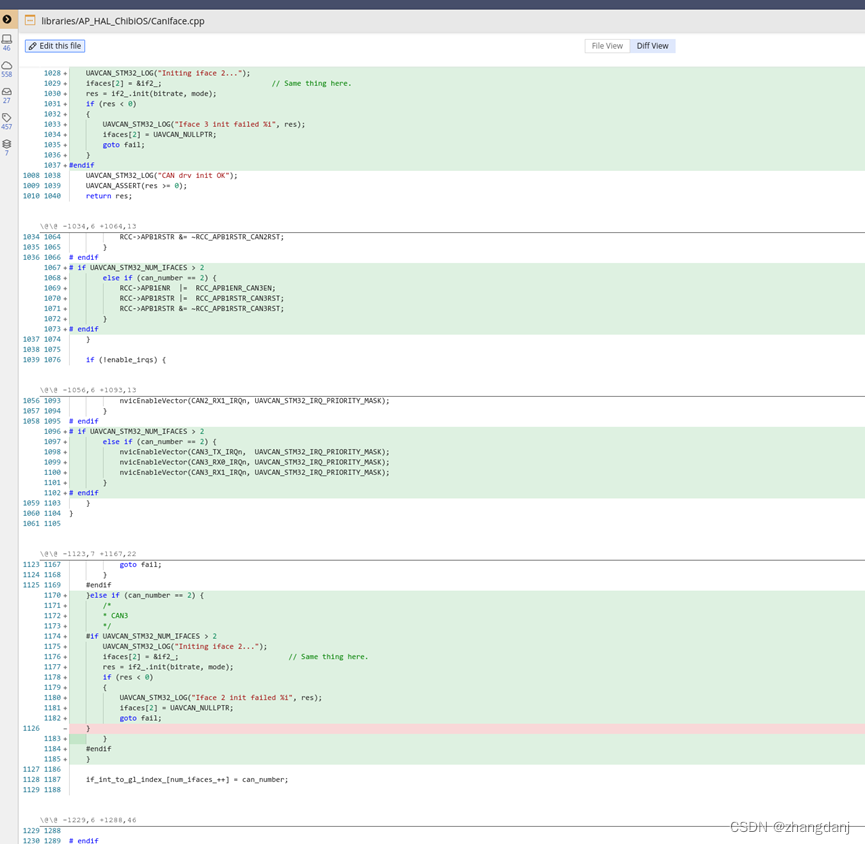Click the CAN3_RX1_IRQn nvicEnableVector line
The width and height of the screenshot is (865, 844).
[254, 472]
